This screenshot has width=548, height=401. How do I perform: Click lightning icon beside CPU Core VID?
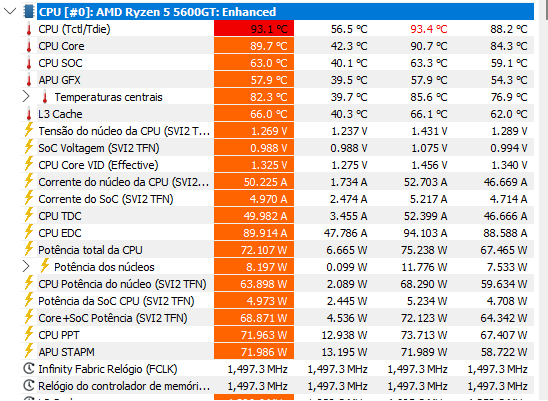[29, 164]
